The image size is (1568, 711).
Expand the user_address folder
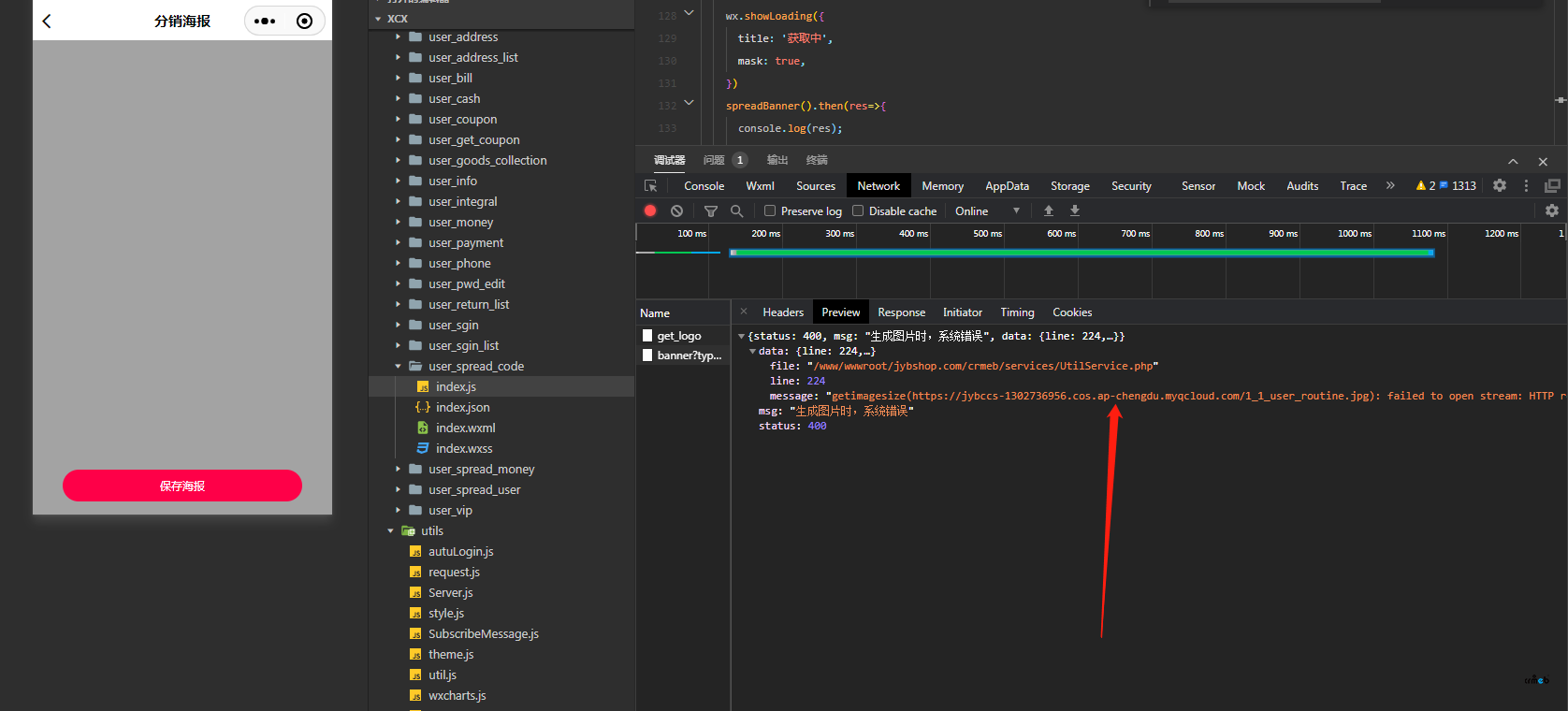[398, 36]
